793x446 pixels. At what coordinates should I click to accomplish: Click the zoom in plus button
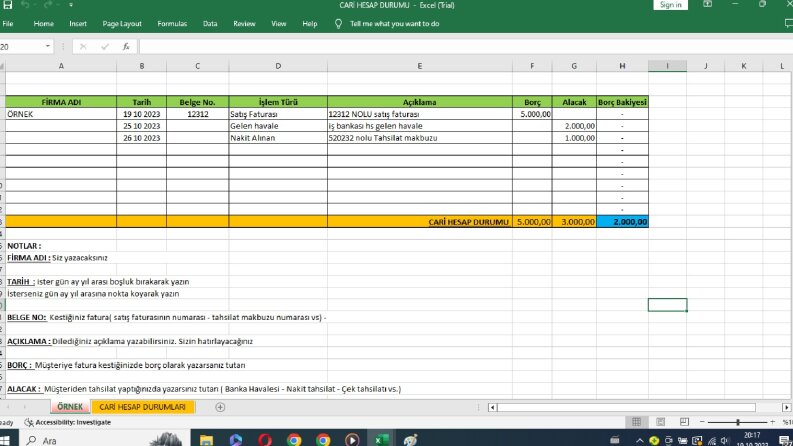tap(772, 422)
